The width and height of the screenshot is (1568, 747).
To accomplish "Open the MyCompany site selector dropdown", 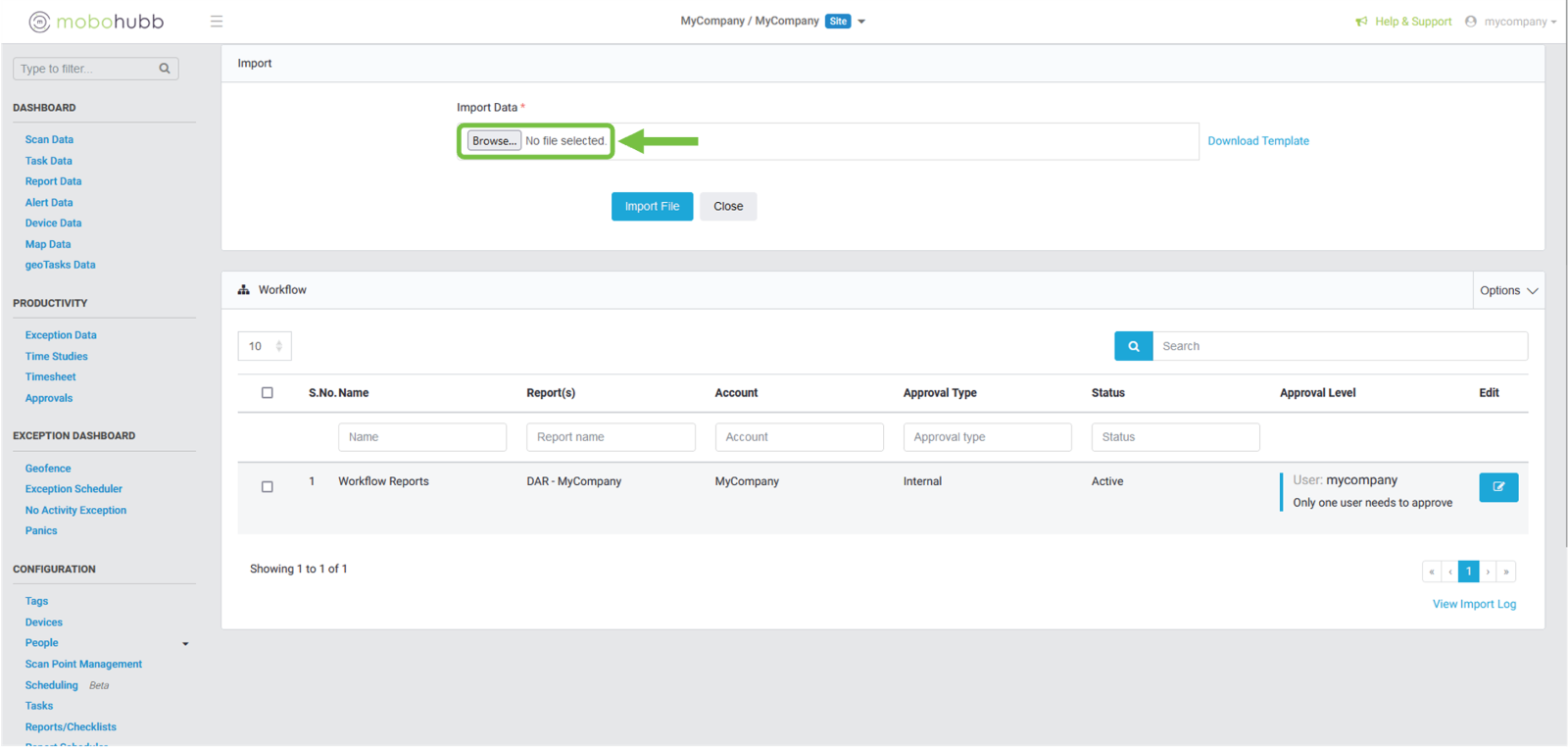I will point(861,22).
